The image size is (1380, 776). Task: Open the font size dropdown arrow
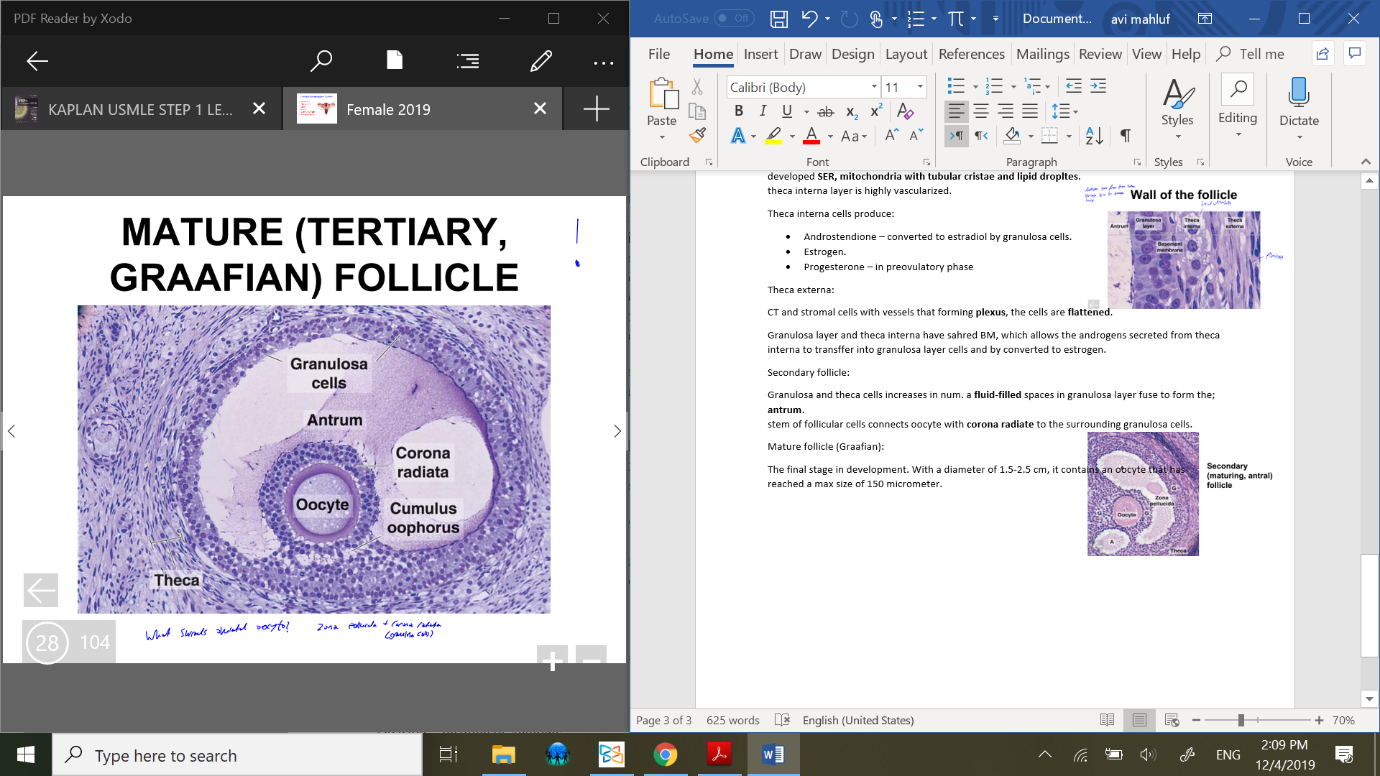920,87
